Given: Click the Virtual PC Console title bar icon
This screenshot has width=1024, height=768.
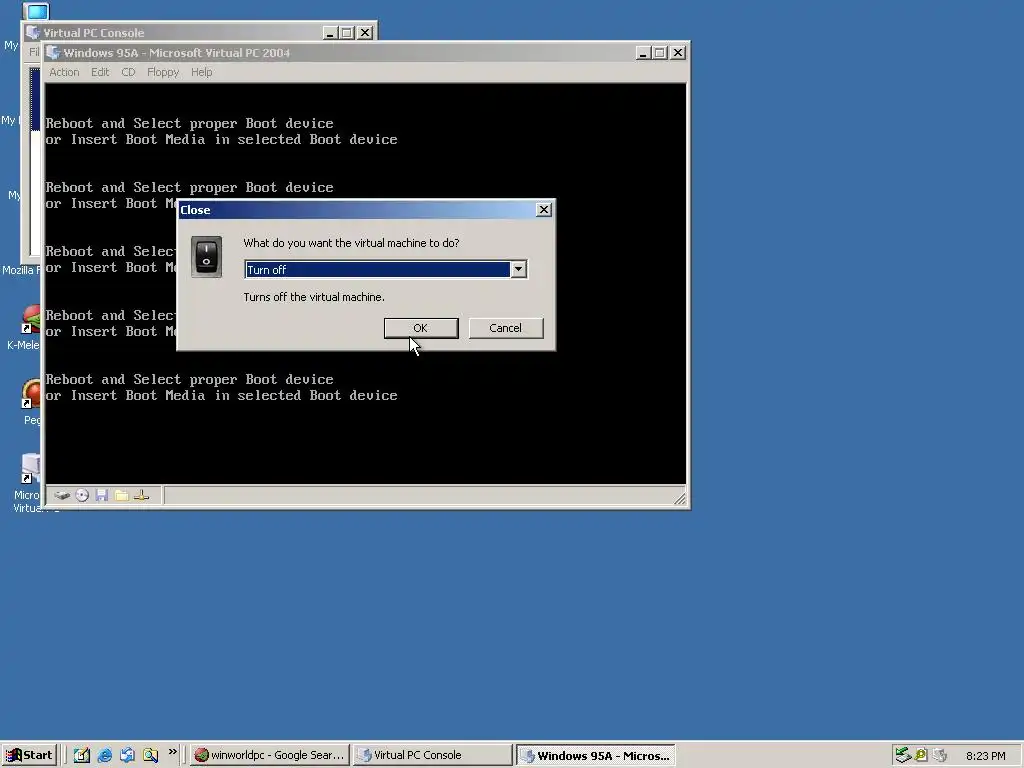Looking at the screenshot, I should (x=33, y=33).
